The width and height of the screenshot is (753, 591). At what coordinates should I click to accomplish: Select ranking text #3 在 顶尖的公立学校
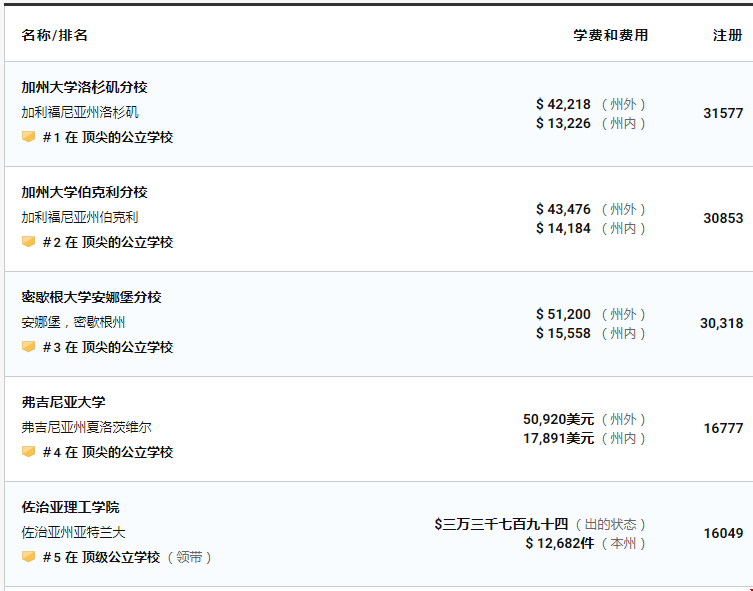(x=108, y=347)
